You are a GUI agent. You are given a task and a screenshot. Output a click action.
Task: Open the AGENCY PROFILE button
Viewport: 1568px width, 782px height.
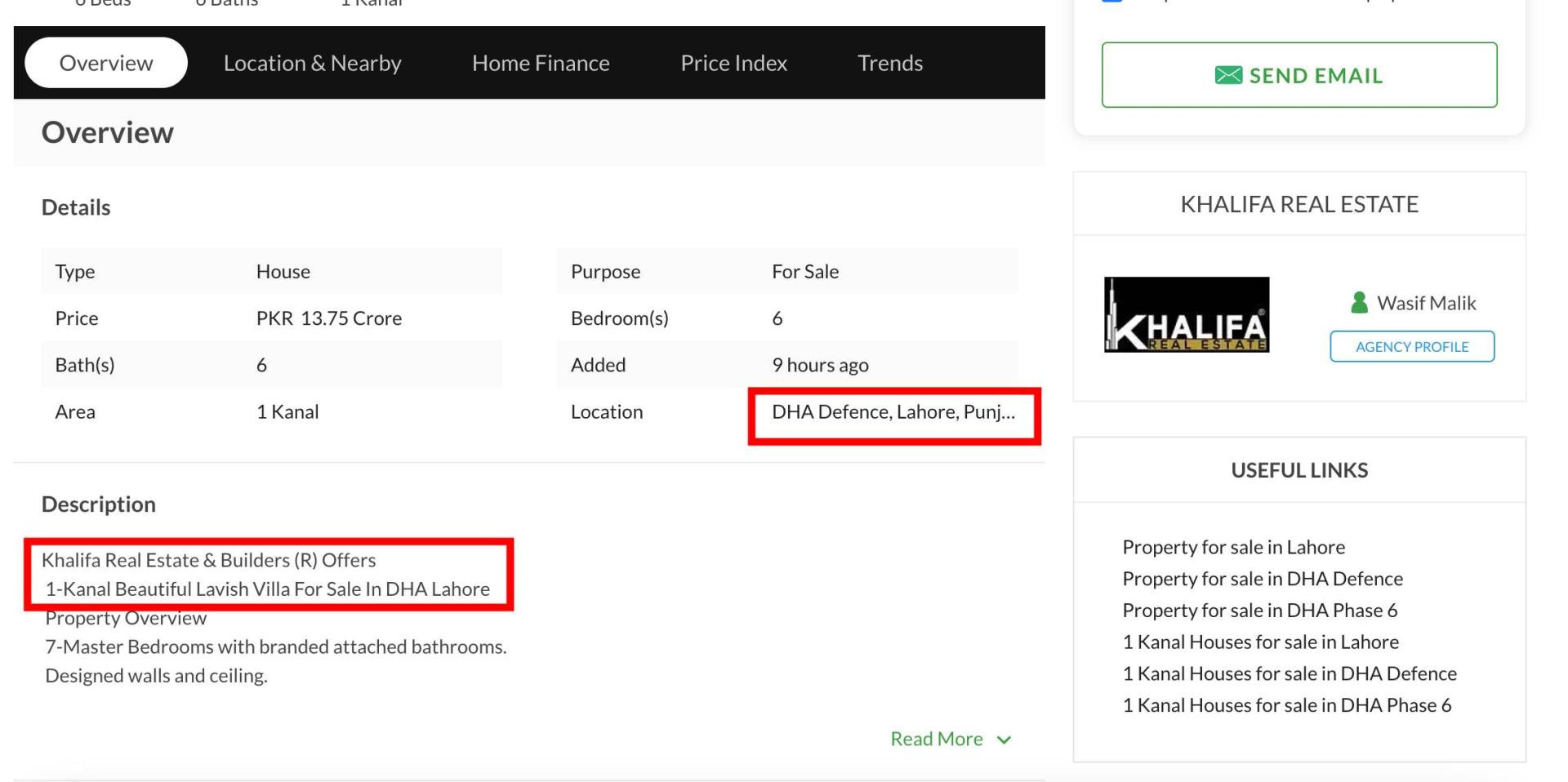[1412, 346]
